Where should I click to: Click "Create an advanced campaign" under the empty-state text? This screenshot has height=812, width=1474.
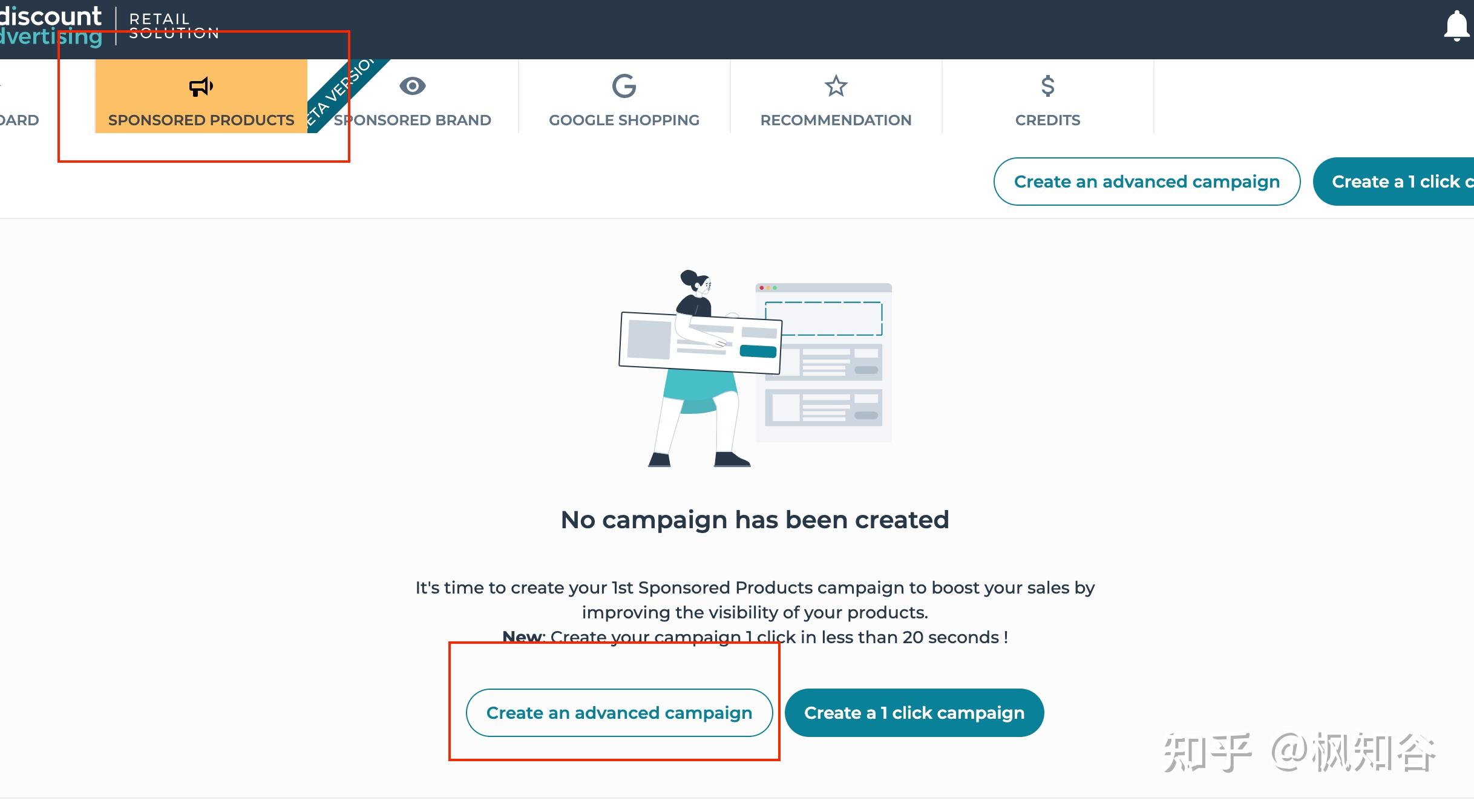[619, 713]
